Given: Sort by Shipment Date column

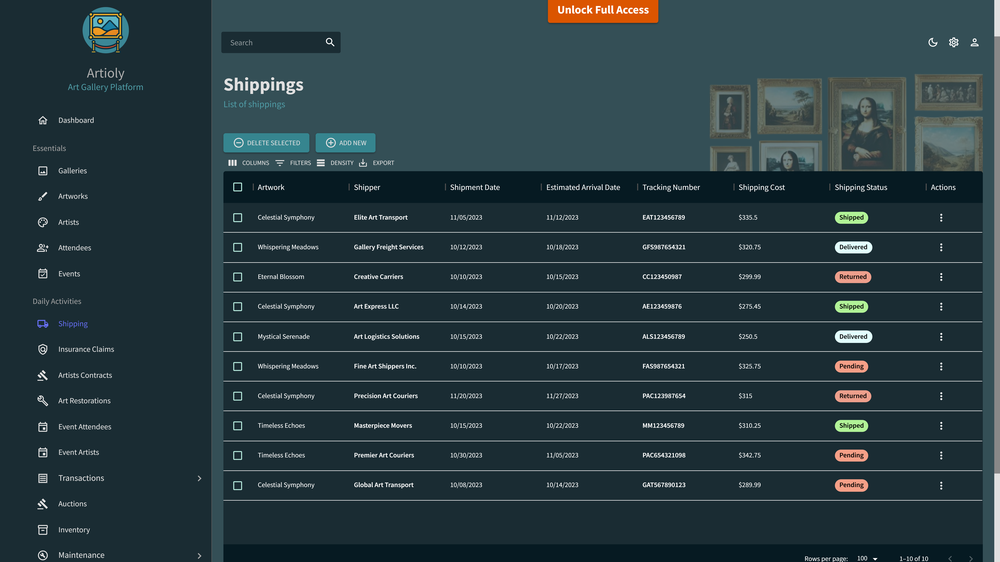Looking at the screenshot, I should (x=474, y=187).
